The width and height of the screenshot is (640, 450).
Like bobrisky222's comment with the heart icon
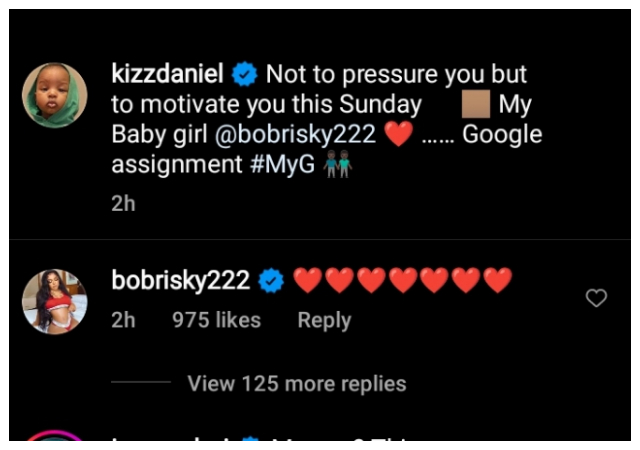tap(596, 298)
